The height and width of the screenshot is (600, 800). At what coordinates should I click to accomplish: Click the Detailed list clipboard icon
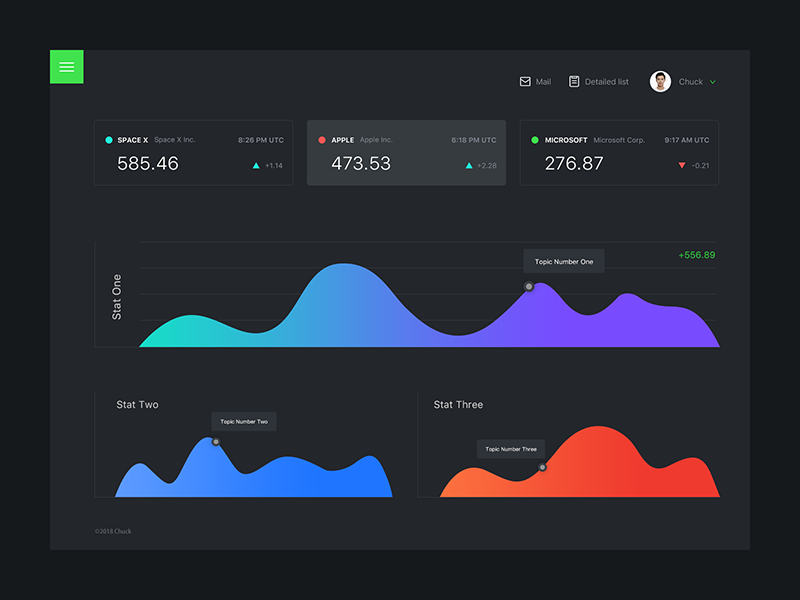click(574, 82)
